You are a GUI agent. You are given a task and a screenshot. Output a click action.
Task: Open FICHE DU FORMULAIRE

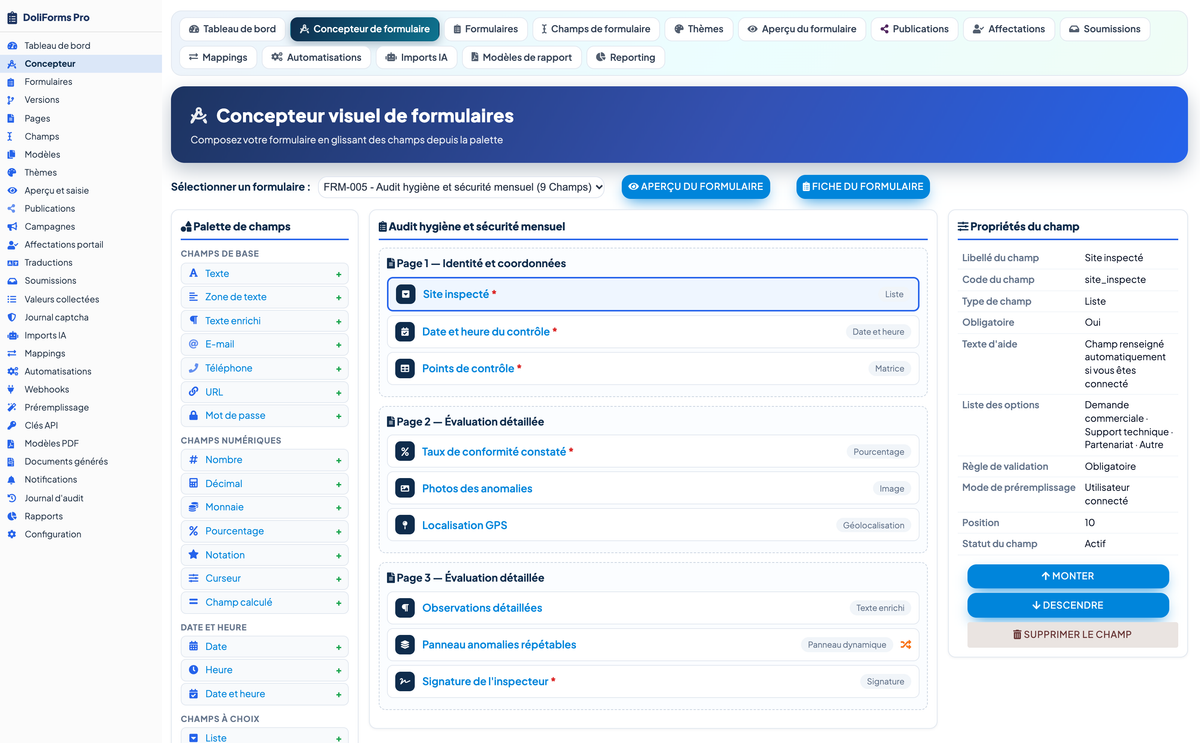tap(863, 187)
